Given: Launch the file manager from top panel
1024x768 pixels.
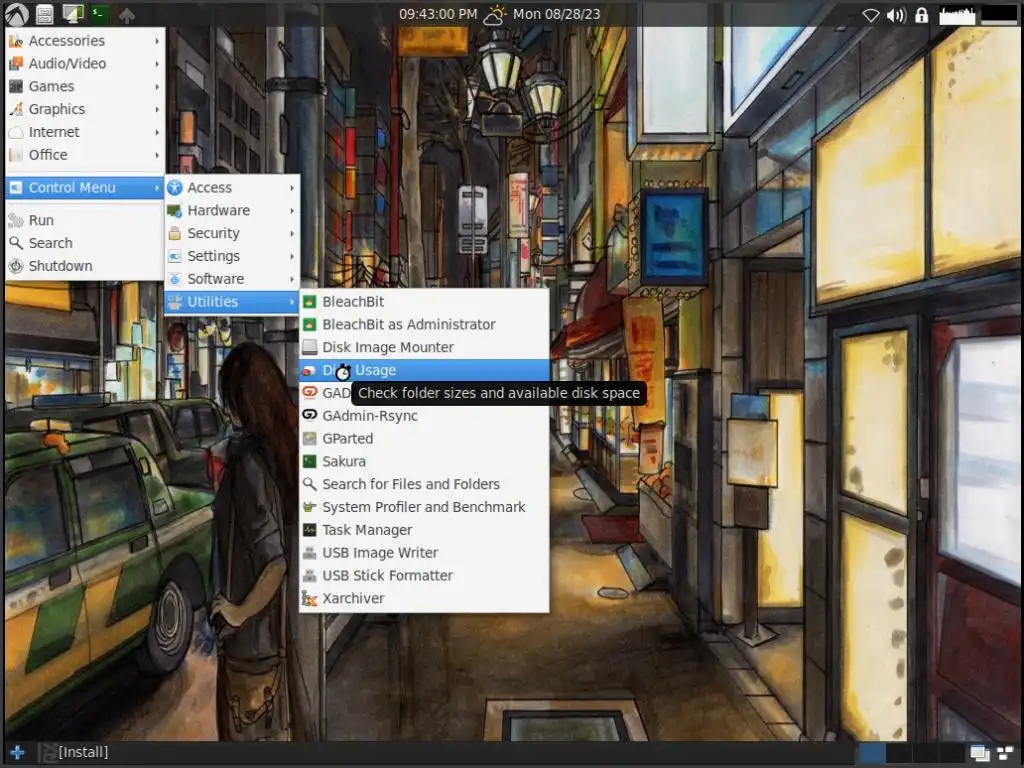Looking at the screenshot, I should pos(44,14).
